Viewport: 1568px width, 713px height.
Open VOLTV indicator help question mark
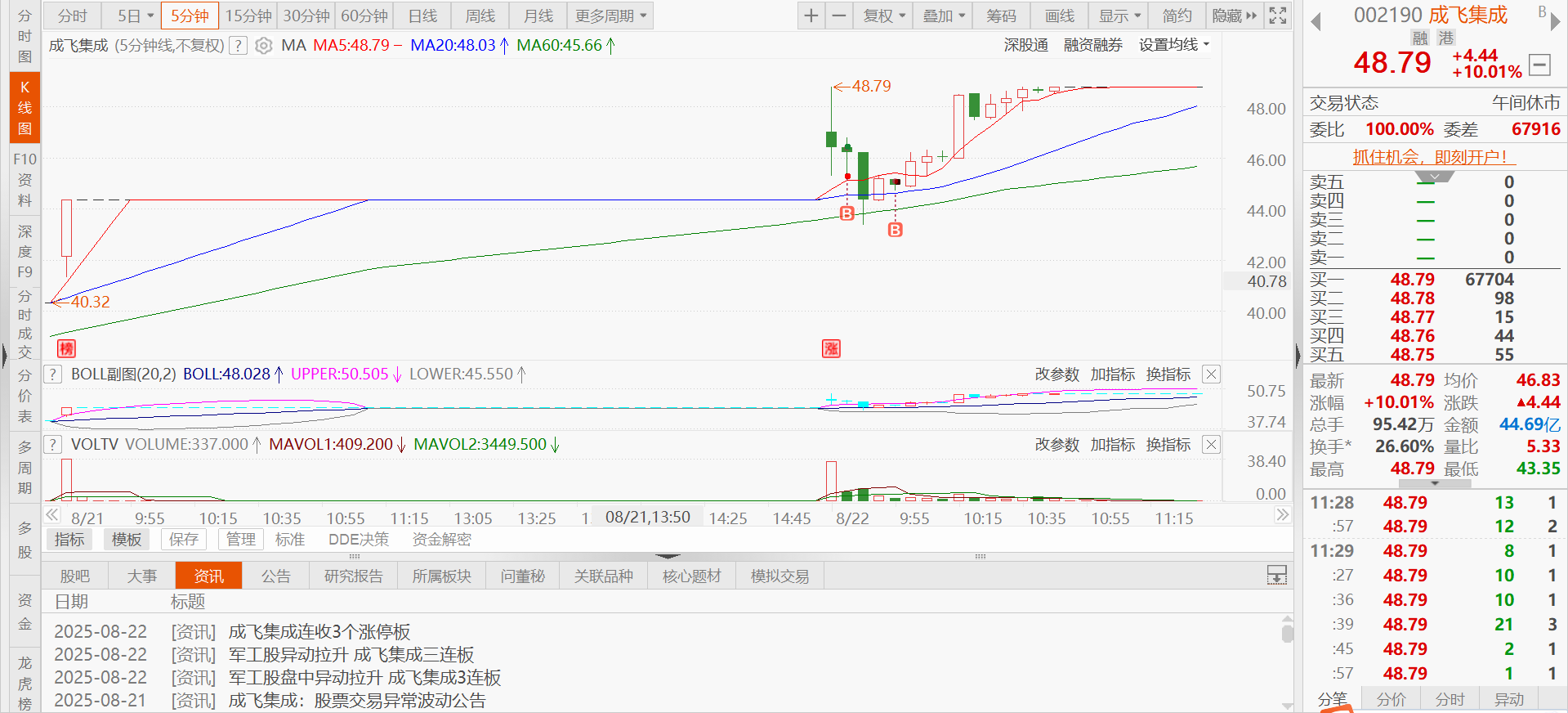coord(52,445)
